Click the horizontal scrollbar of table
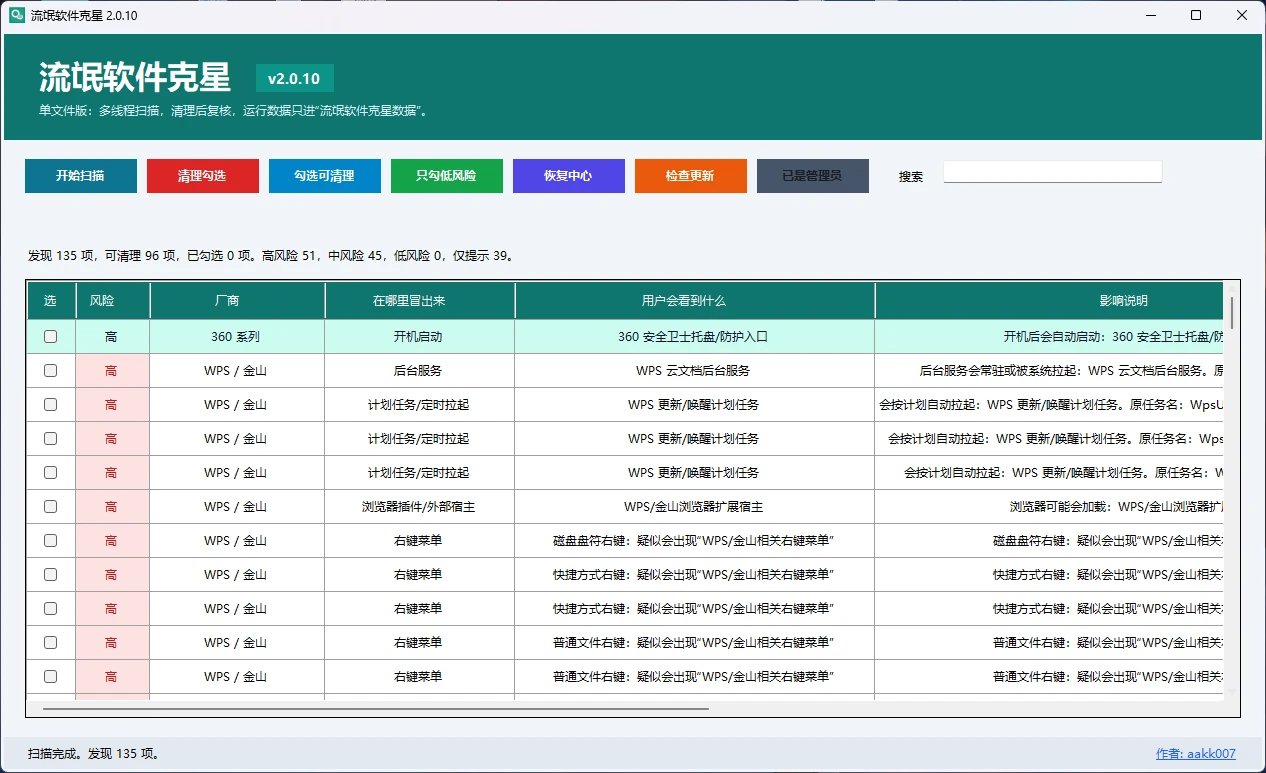The image size is (1266, 773). (375, 708)
